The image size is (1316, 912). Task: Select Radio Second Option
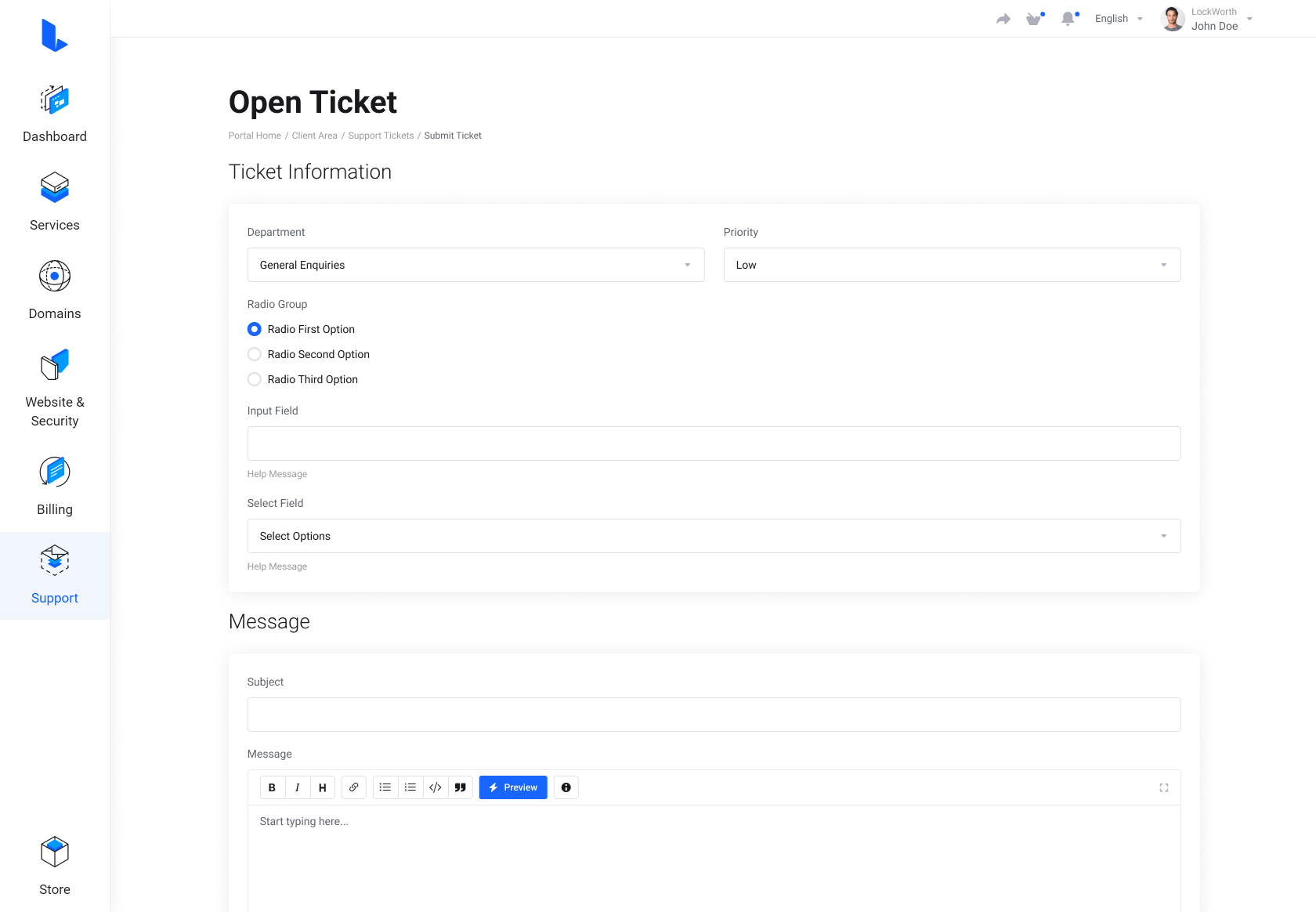[255, 354]
